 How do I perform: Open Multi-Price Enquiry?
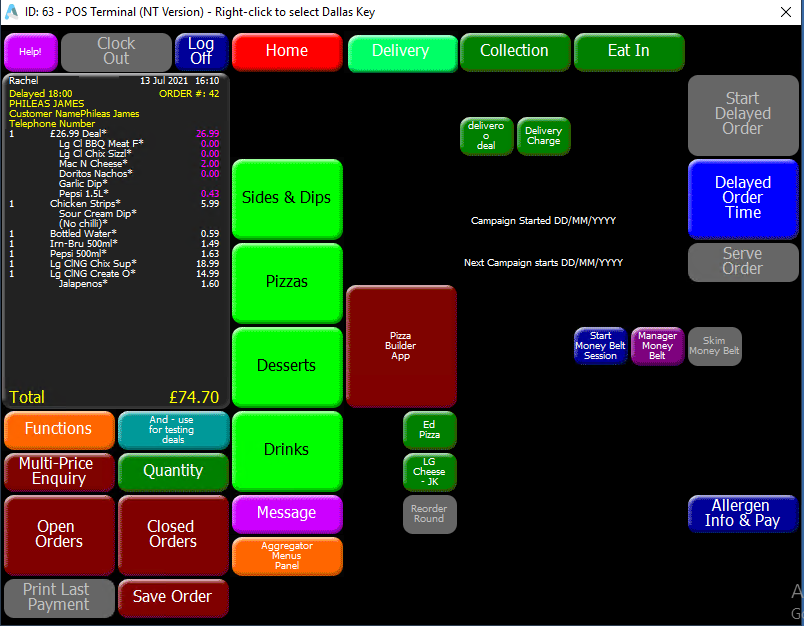(x=59, y=471)
